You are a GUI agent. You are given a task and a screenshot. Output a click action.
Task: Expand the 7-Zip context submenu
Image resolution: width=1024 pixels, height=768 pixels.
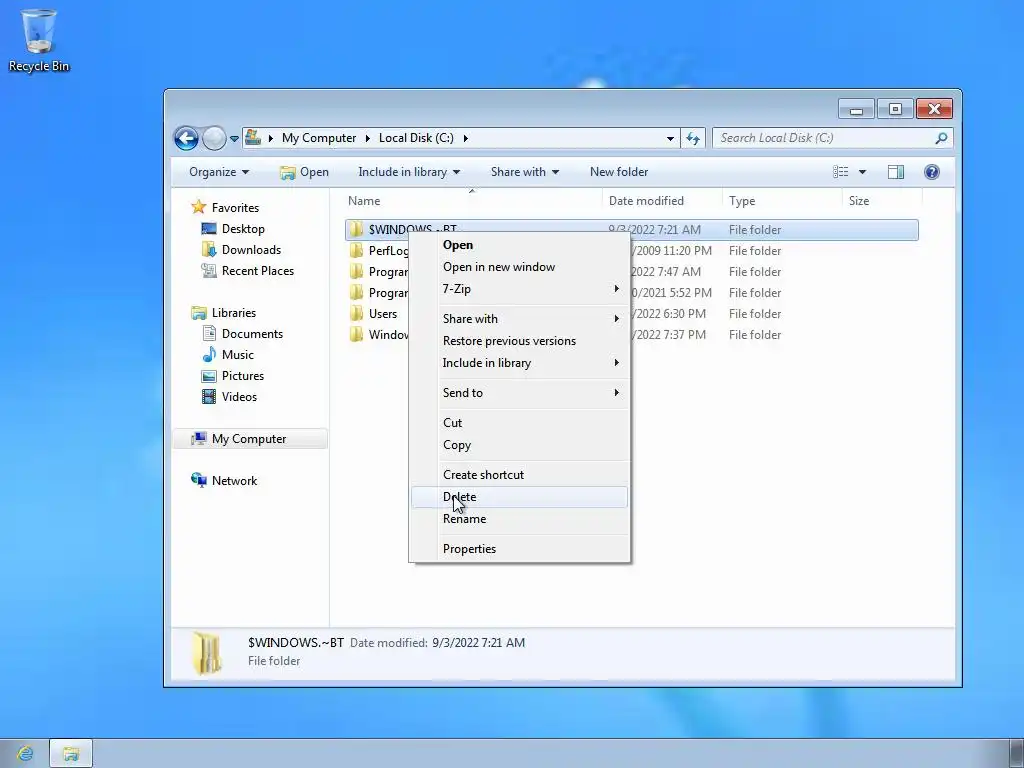click(x=519, y=289)
